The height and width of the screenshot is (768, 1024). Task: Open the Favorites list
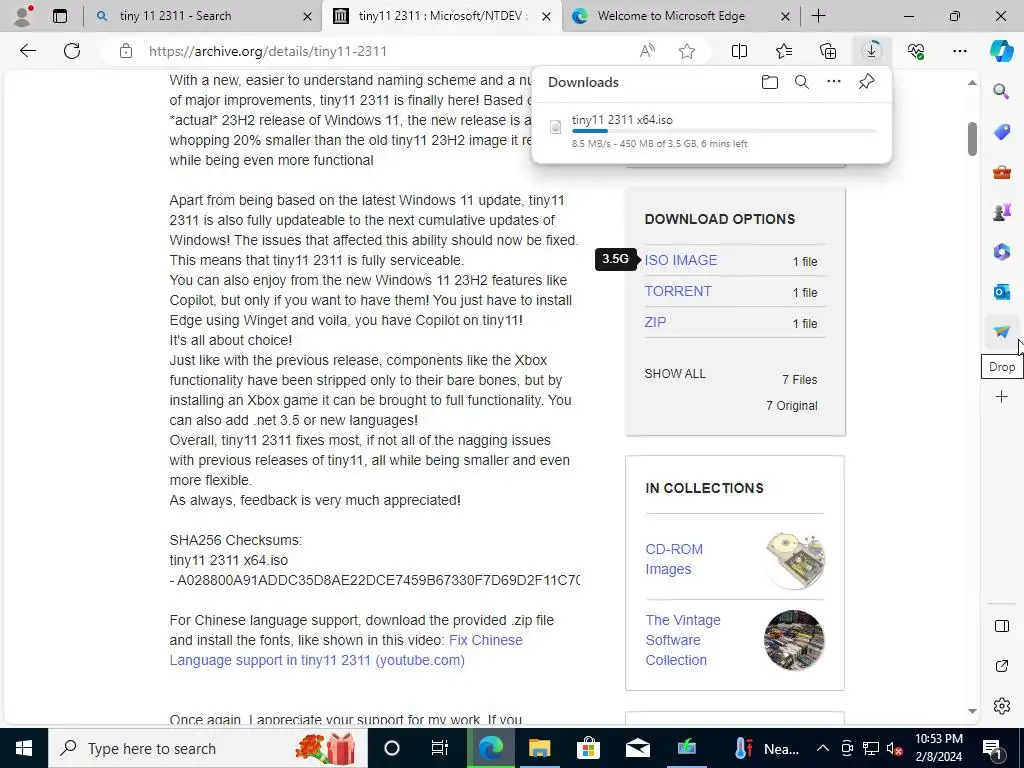pyautogui.click(x=784, y=51)
